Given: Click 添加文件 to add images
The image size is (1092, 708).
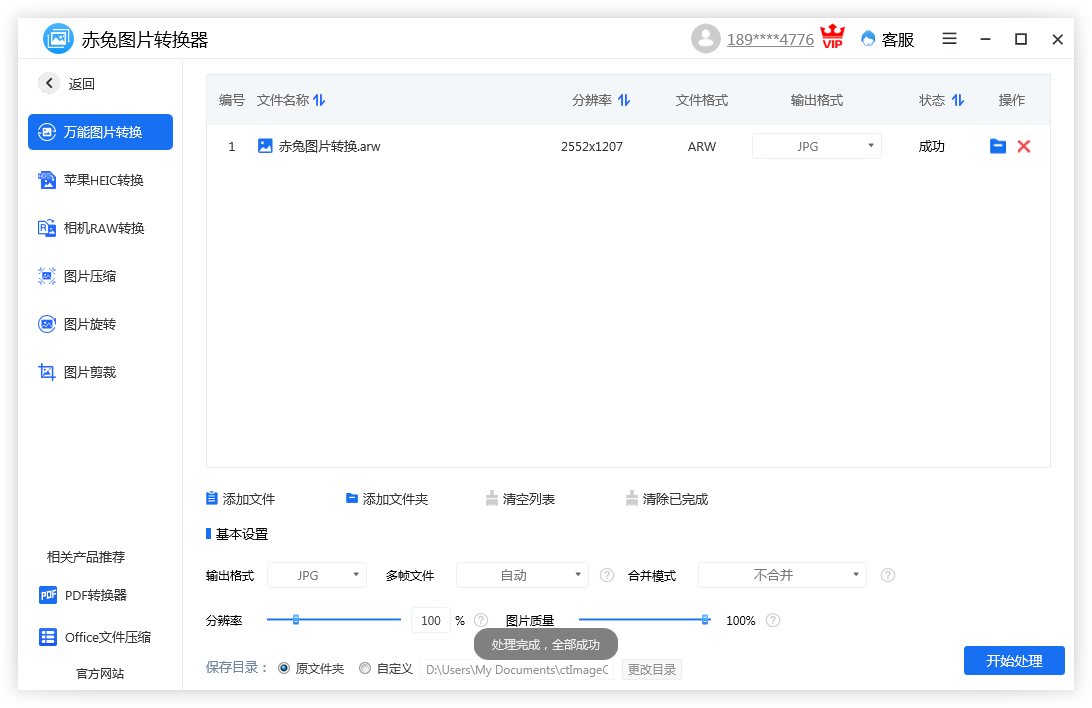Looking at the screenshot, I should [240, 499].
